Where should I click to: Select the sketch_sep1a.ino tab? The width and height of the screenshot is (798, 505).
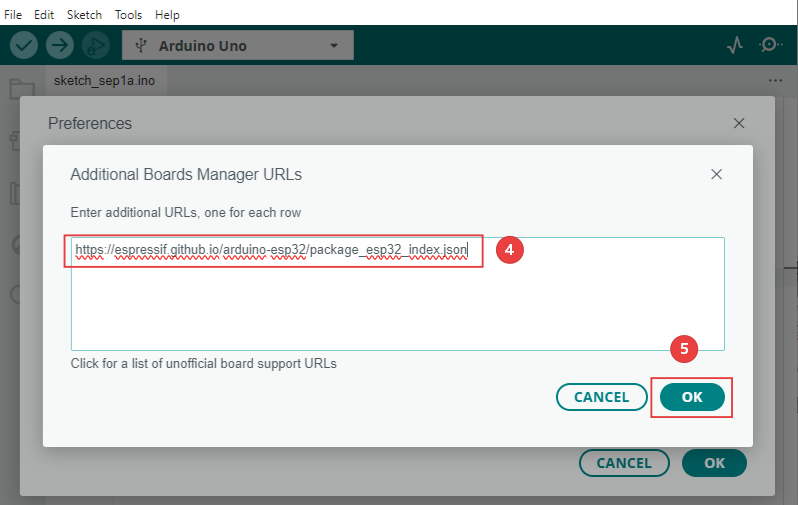click(104, 80)
